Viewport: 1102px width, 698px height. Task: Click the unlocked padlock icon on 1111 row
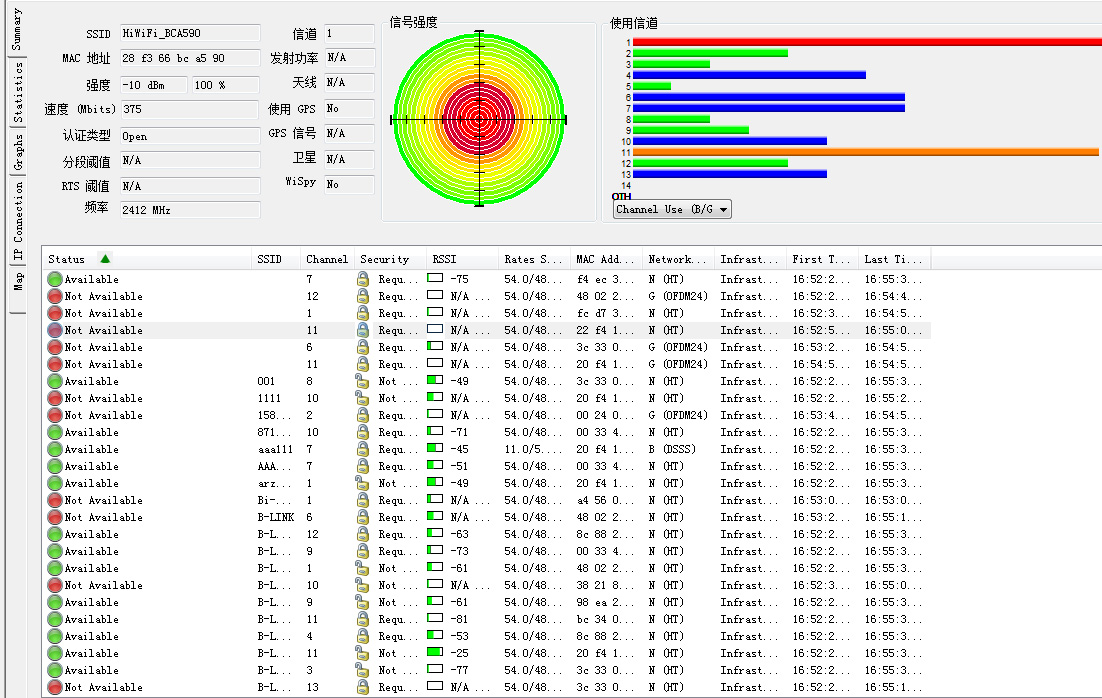(x=361, y=398)
